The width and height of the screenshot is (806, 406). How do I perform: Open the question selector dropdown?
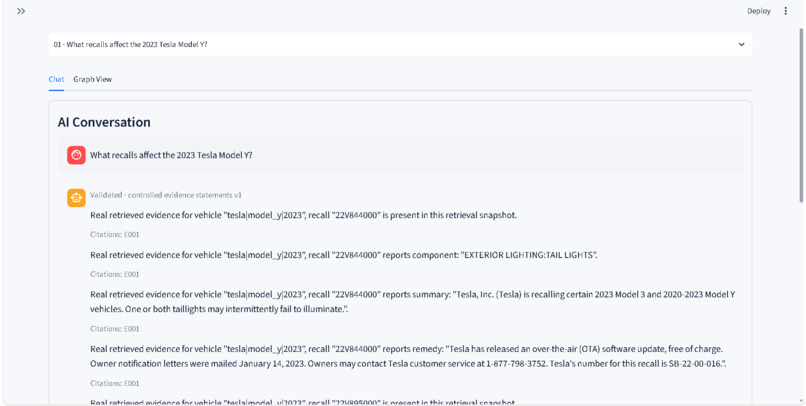400,44
